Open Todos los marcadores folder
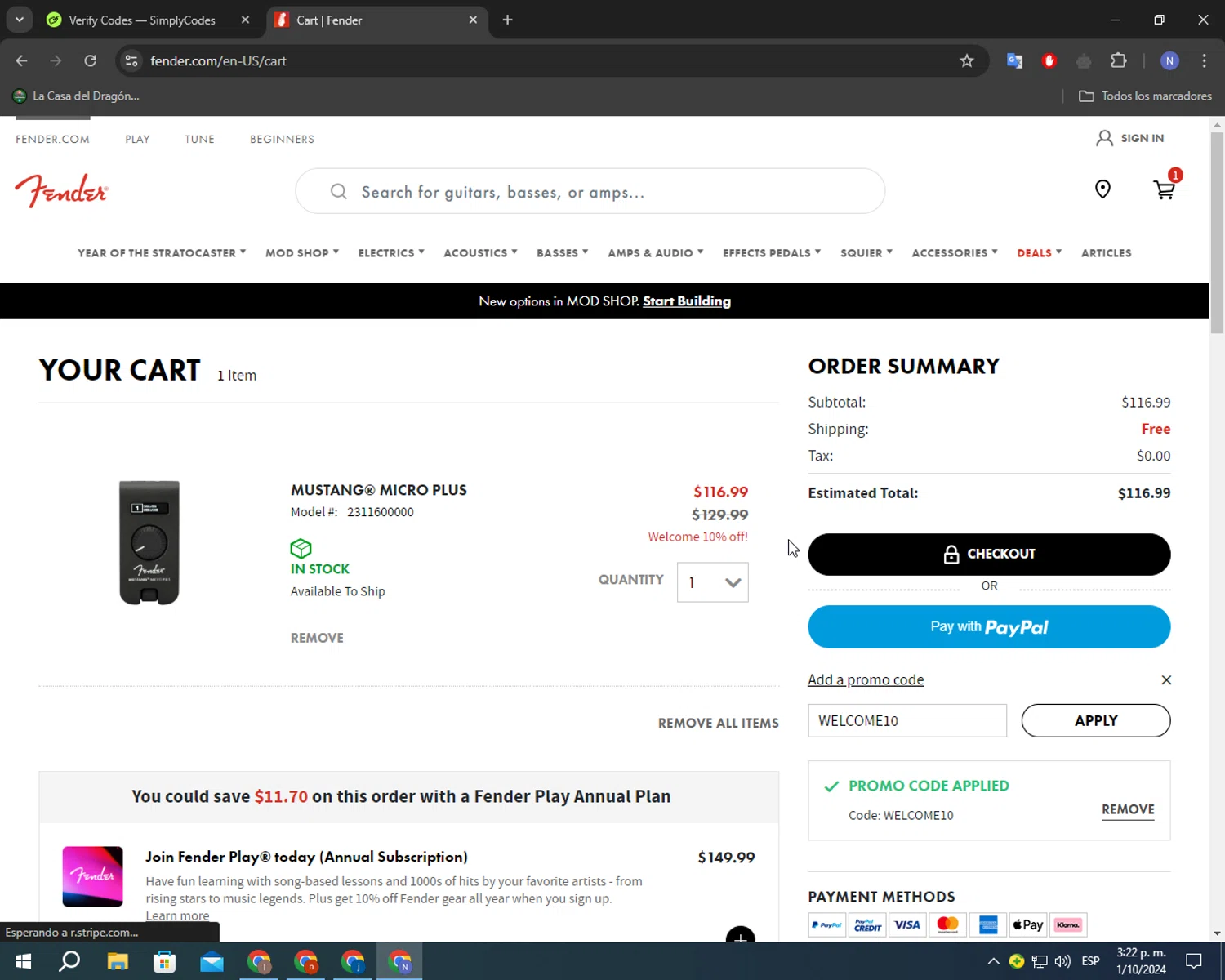The height and width of the screenshot is (980, 1225). (1145, 96)
